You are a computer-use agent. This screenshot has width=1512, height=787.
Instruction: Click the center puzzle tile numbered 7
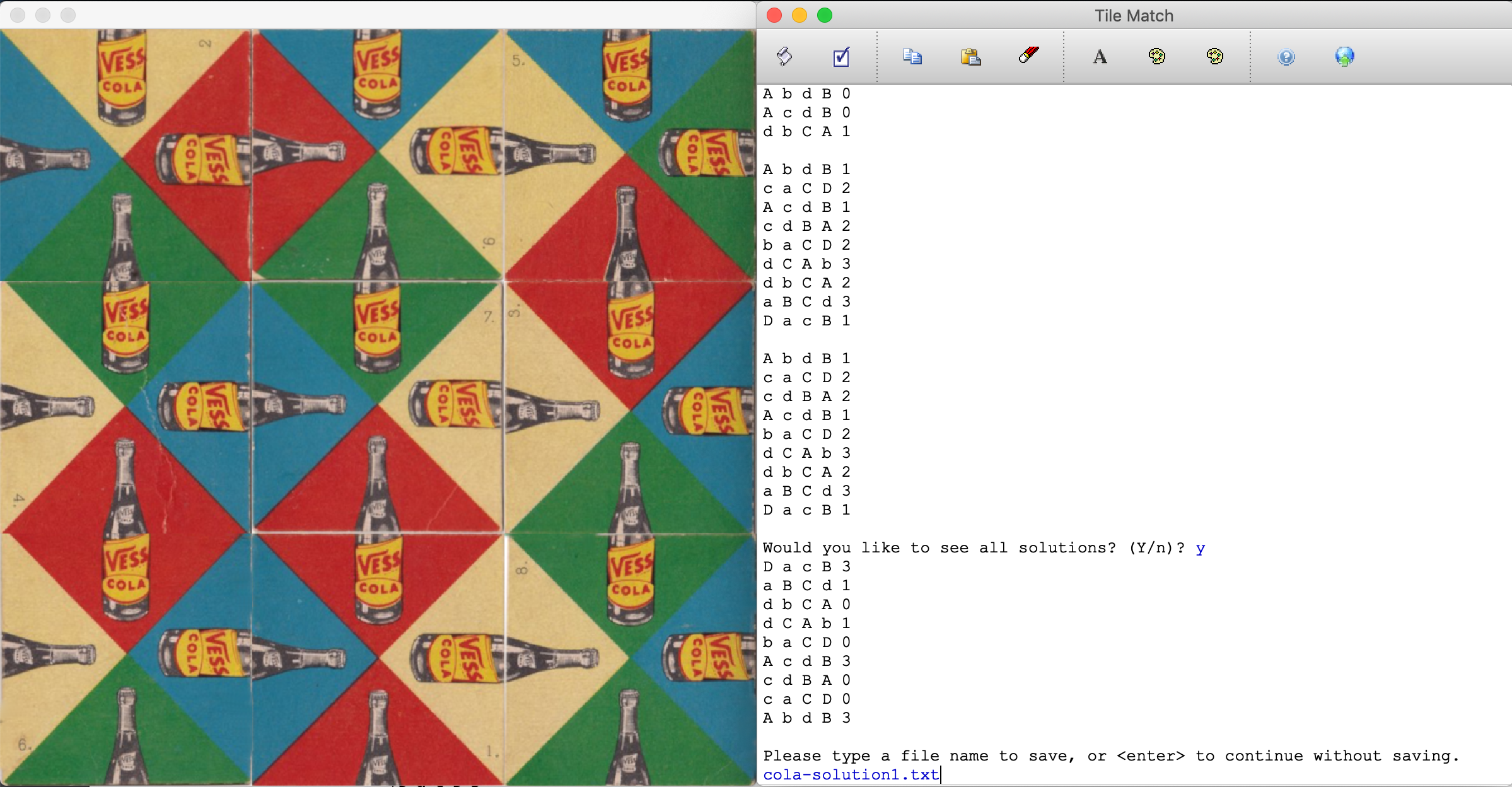[x=377, y=407]
